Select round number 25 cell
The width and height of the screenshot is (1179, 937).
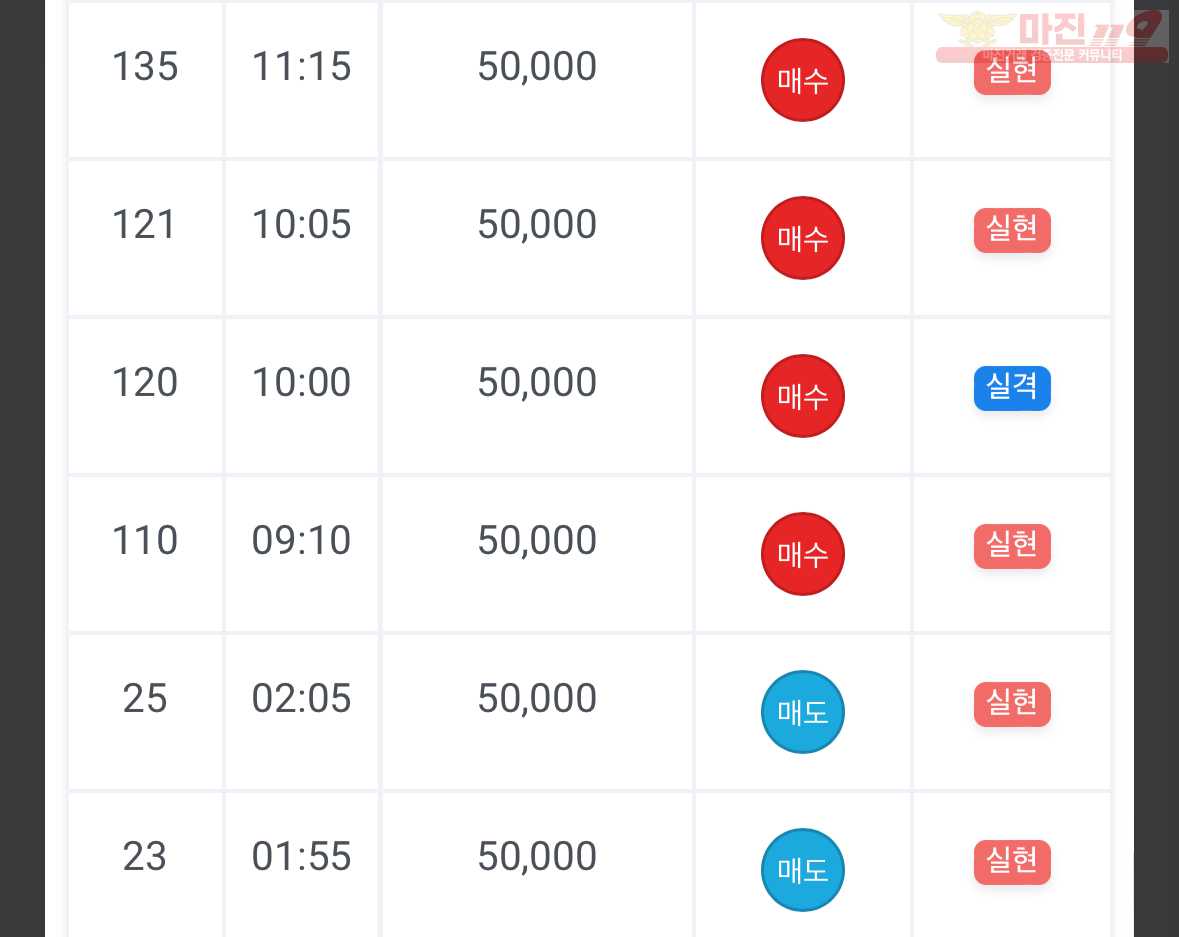click(x=145, y=711)
